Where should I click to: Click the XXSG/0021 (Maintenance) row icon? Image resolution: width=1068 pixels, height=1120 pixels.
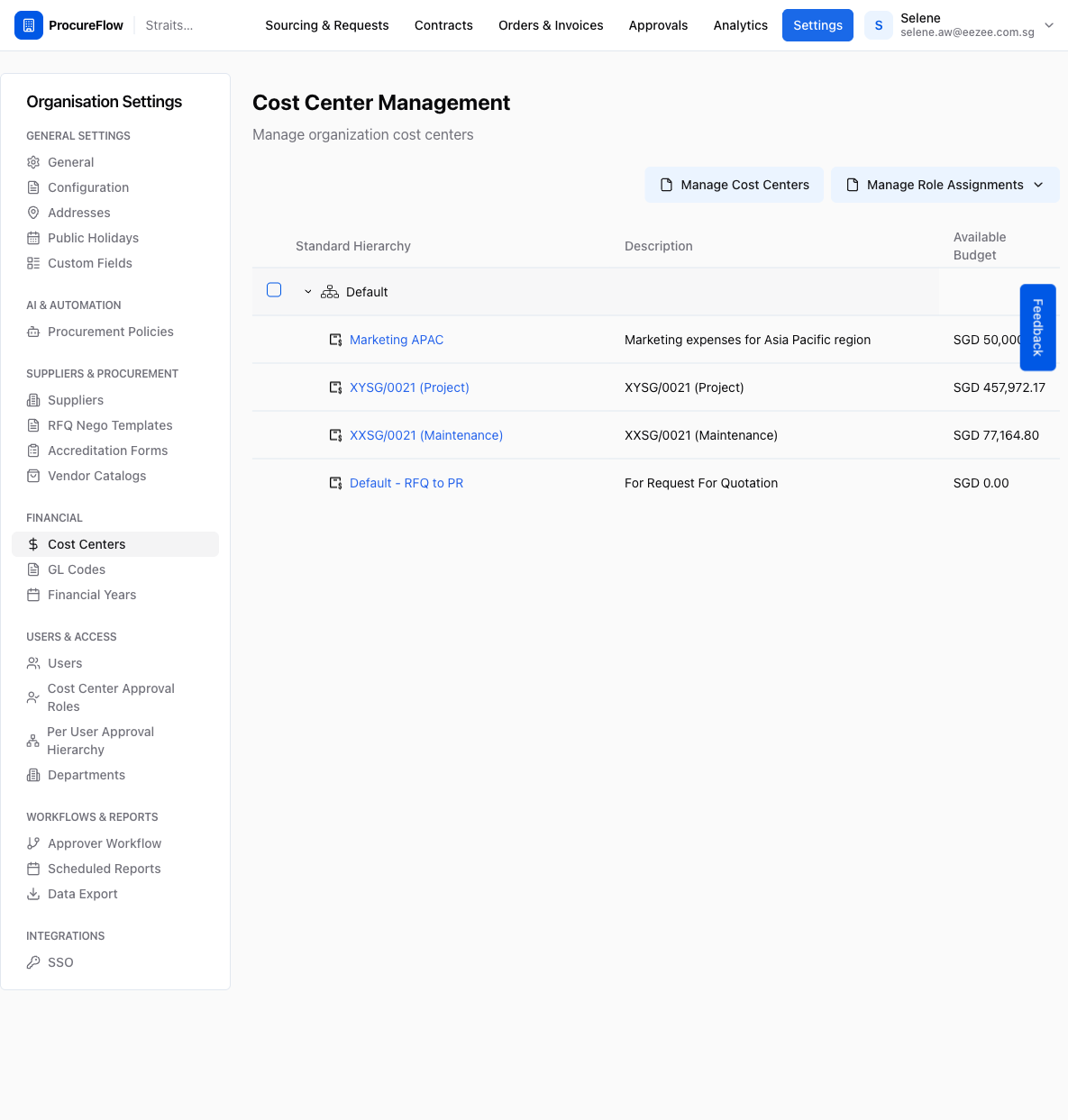click(335, 435)
